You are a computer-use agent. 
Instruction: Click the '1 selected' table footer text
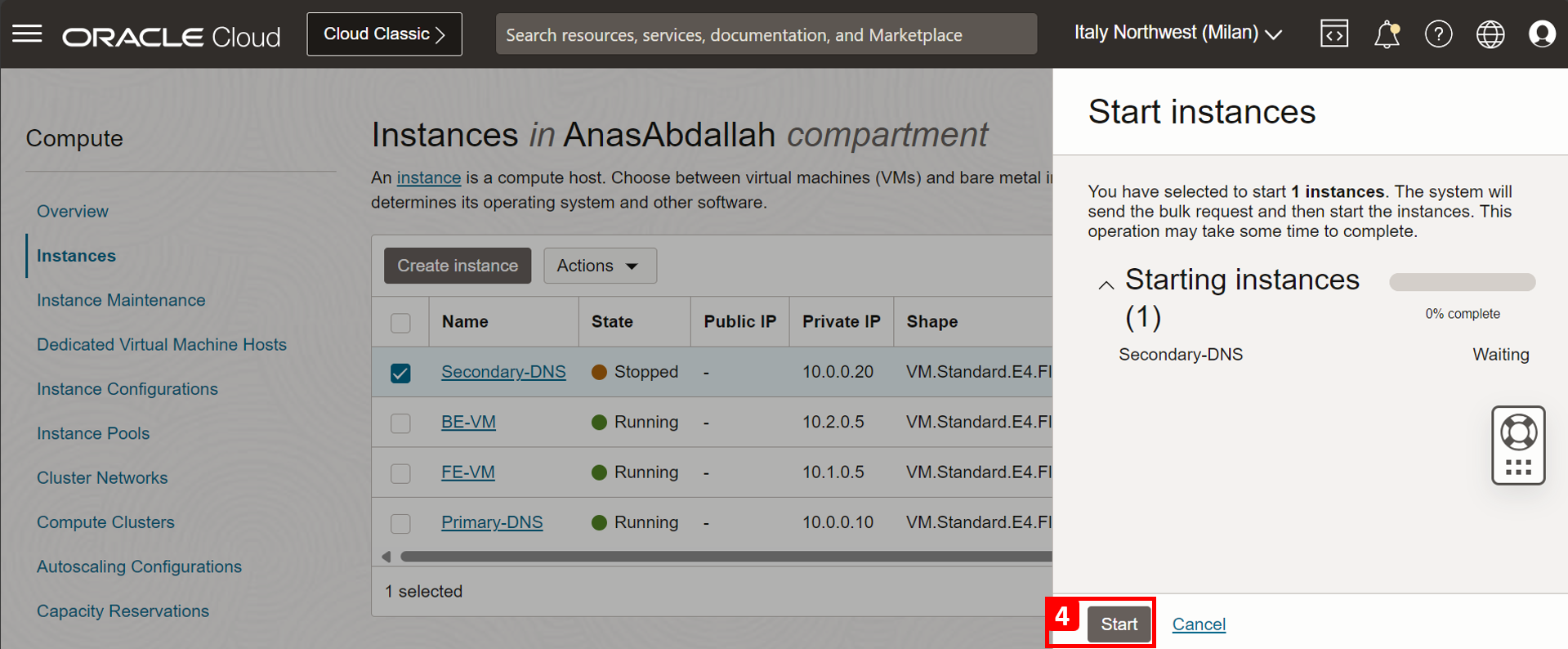pos(423,591)
